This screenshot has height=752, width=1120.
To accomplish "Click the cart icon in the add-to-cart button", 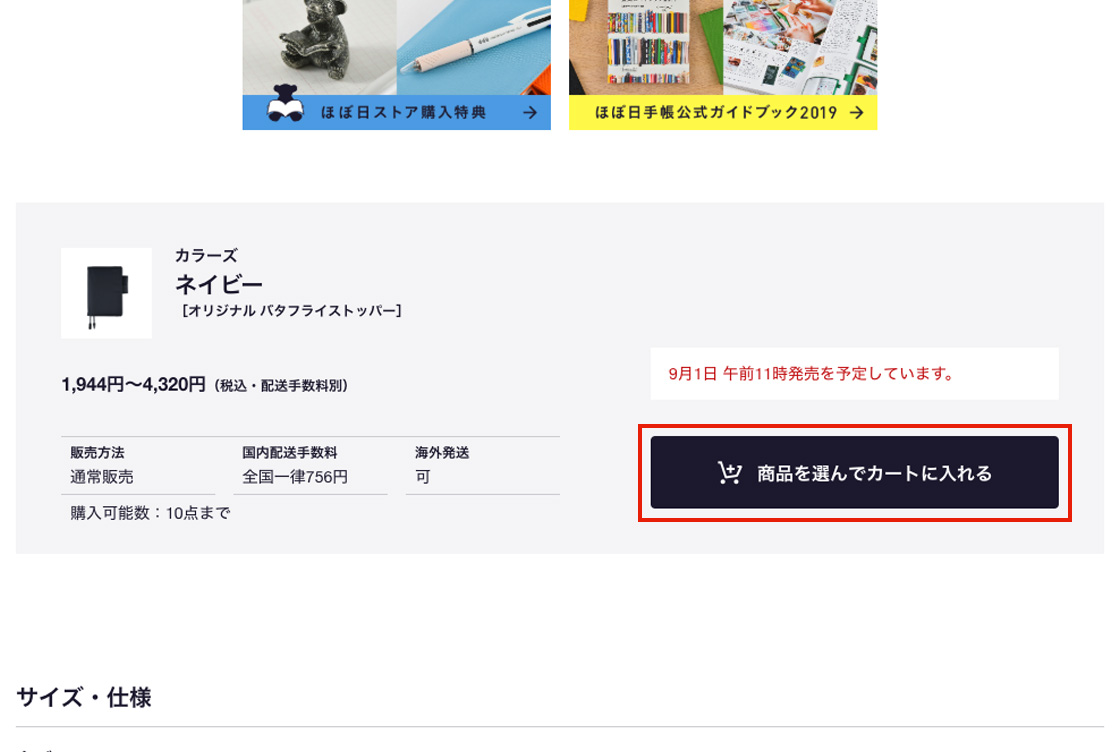I will [x=730, y=473].
